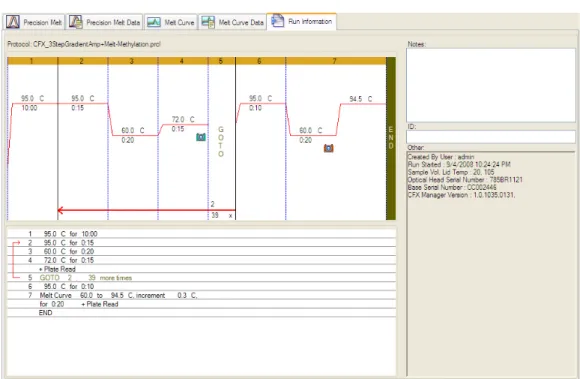Select row '2 95.0 C for 0:15'
This screenshot has width=580, height=379.
click(x=201, y=243)
